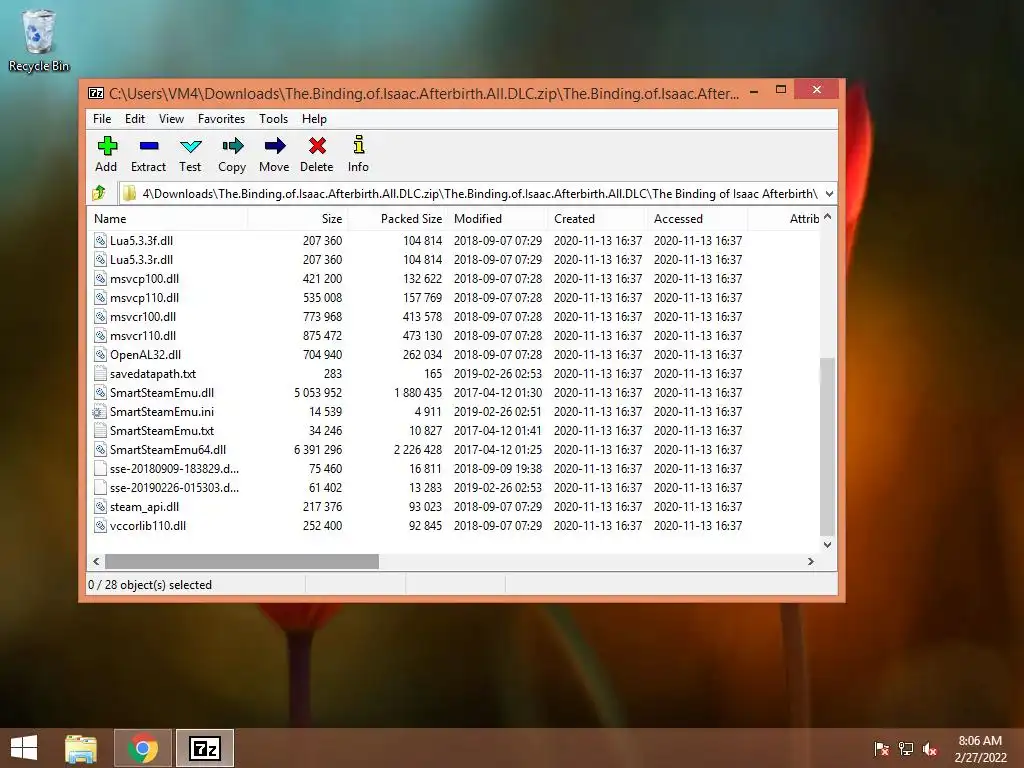The image size is (1024, 768).
Task: Expand the address bar path dropdown
Action: [x=829, y=194]
